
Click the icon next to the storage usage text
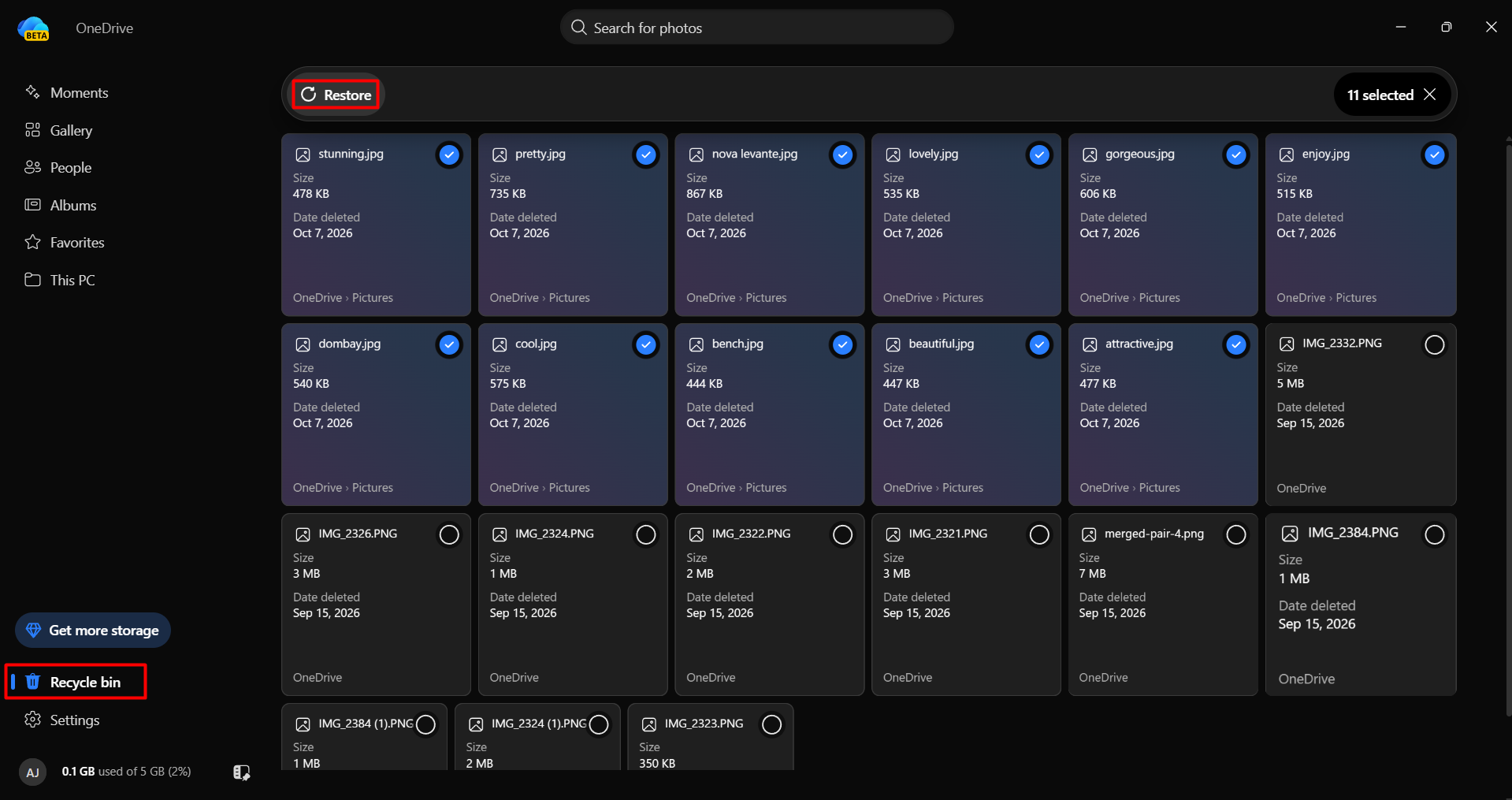242,772
